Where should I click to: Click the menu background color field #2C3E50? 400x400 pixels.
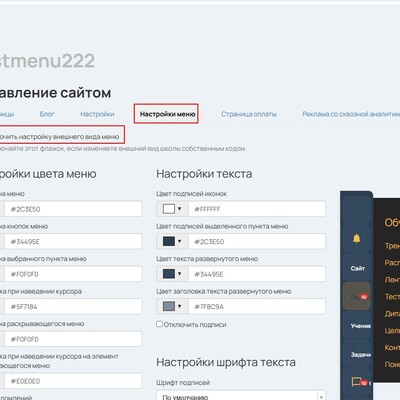73,209
